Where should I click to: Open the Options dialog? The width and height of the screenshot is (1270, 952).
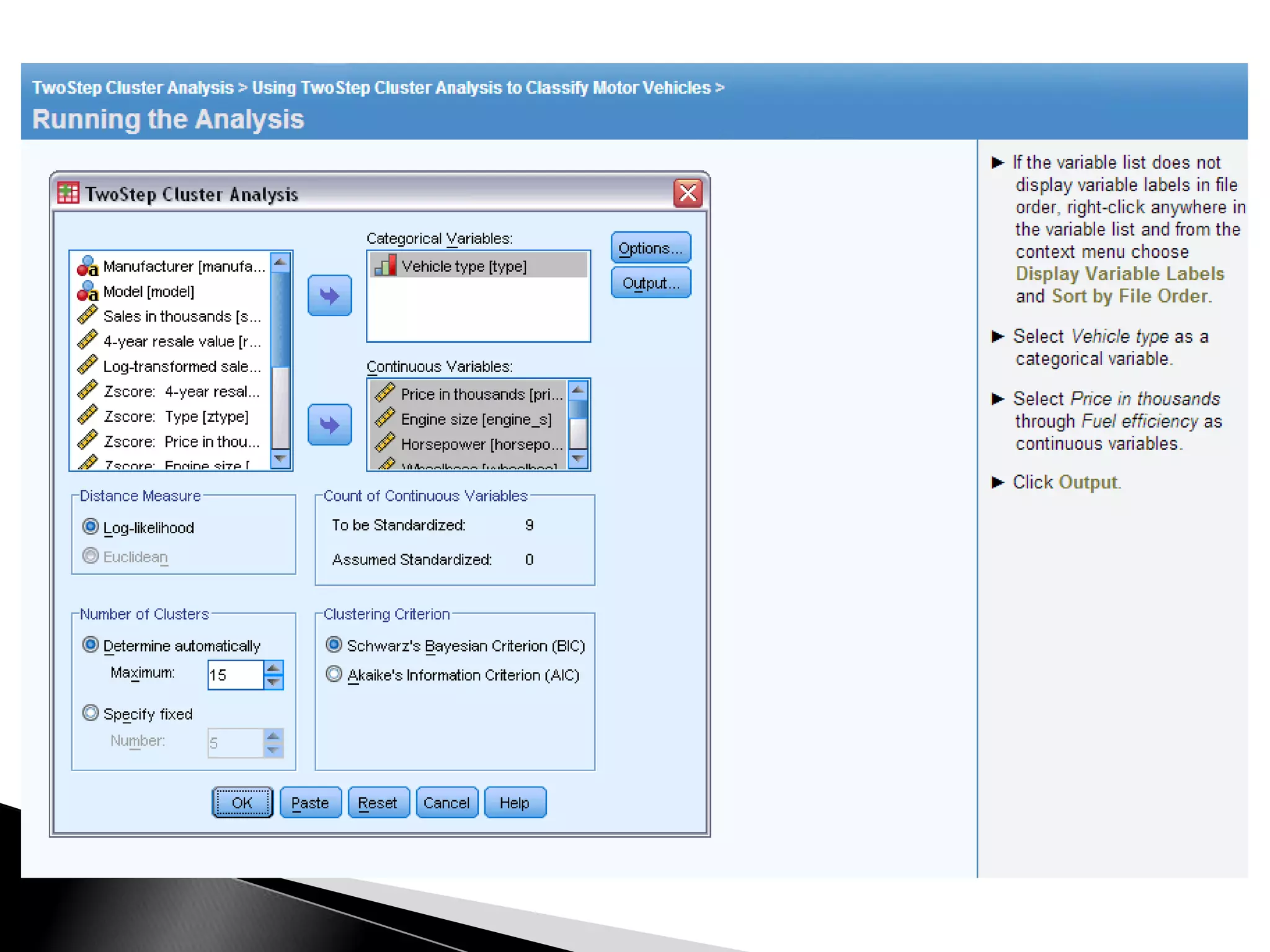click(651, 249)
